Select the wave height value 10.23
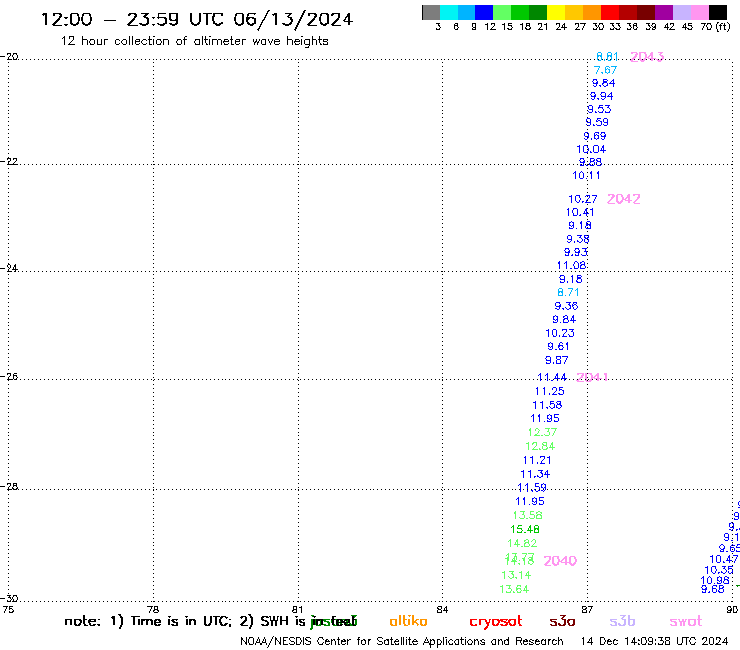This screenshot has height=650, width=740. [560, 333]
